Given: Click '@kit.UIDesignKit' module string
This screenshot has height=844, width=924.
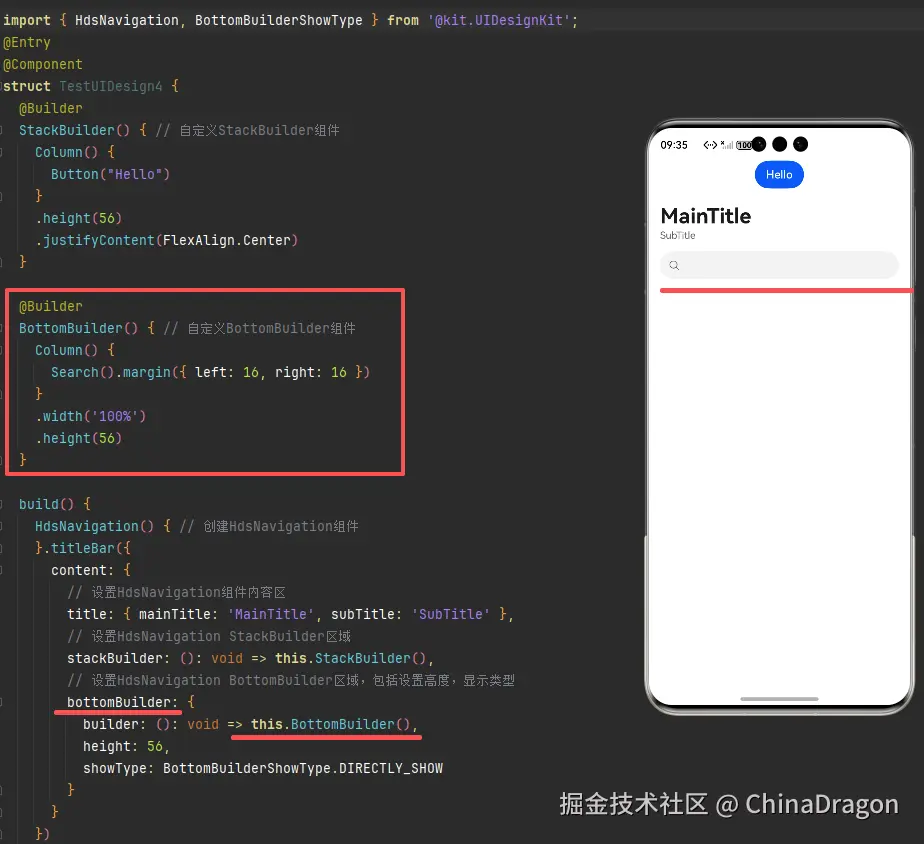Looking at the screenshot, I should click(x=499, y=20).
